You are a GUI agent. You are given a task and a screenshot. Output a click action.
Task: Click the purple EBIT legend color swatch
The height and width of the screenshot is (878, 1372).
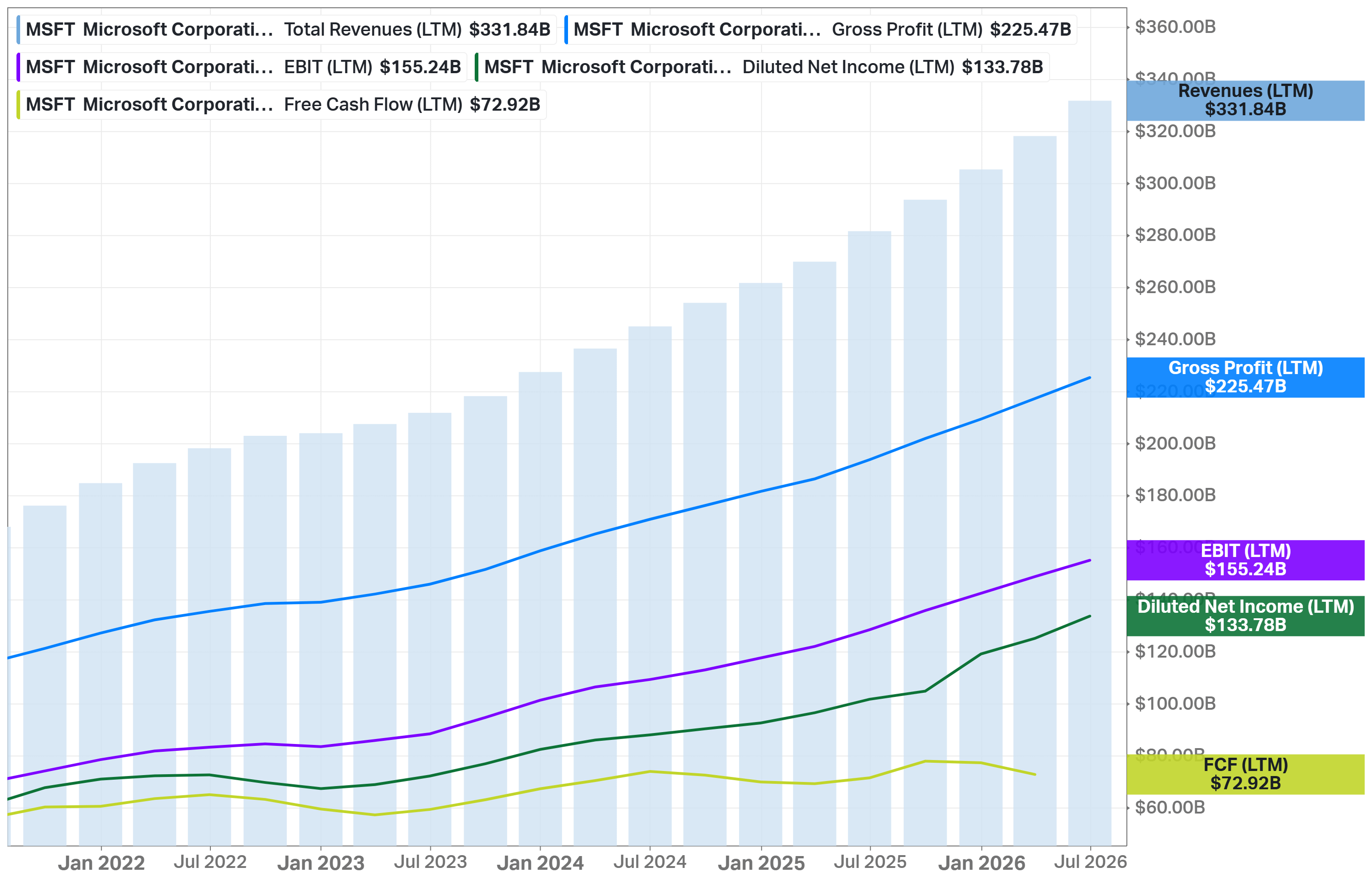tap(19, 67)
